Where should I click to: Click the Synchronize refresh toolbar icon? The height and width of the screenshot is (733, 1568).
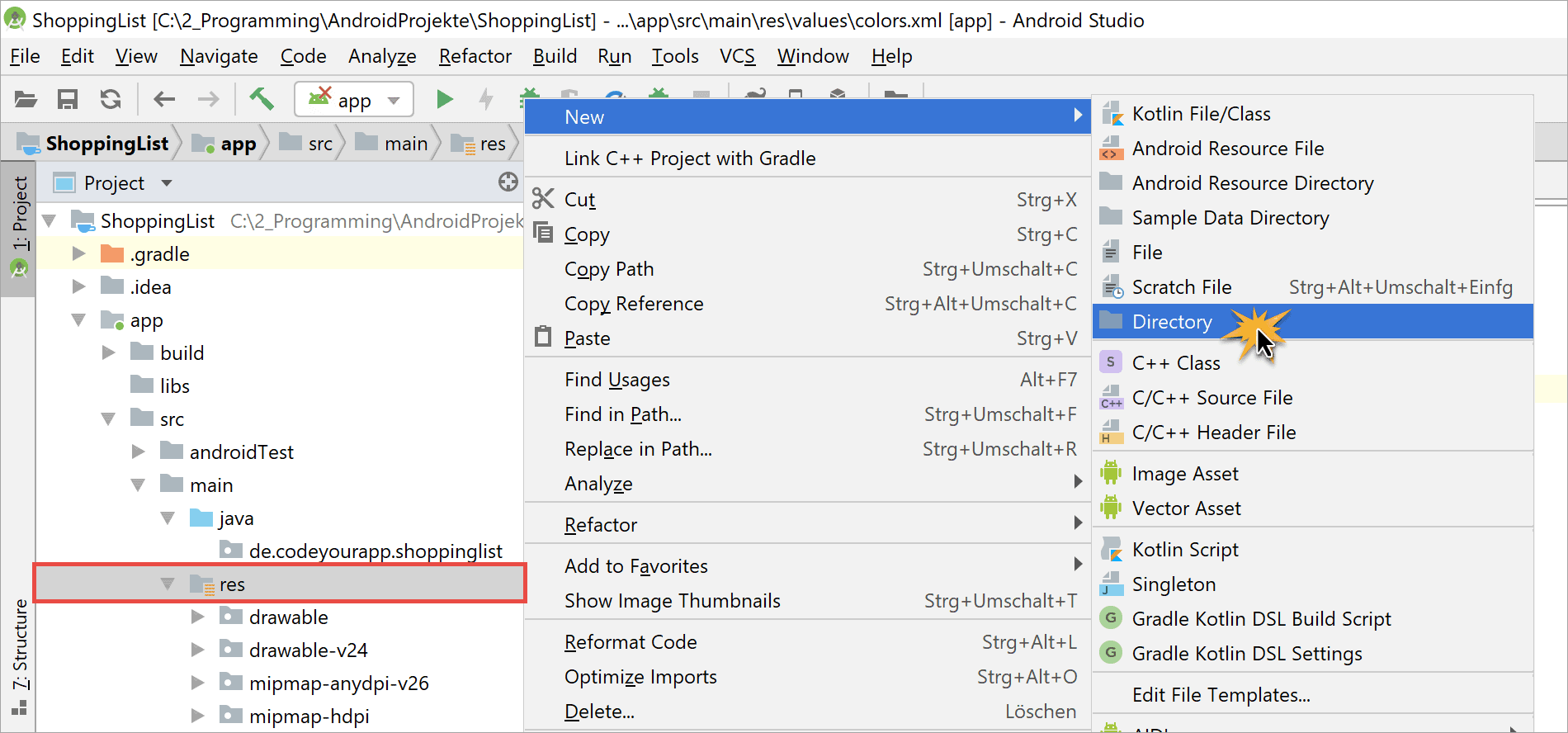(x=111, y=100)
